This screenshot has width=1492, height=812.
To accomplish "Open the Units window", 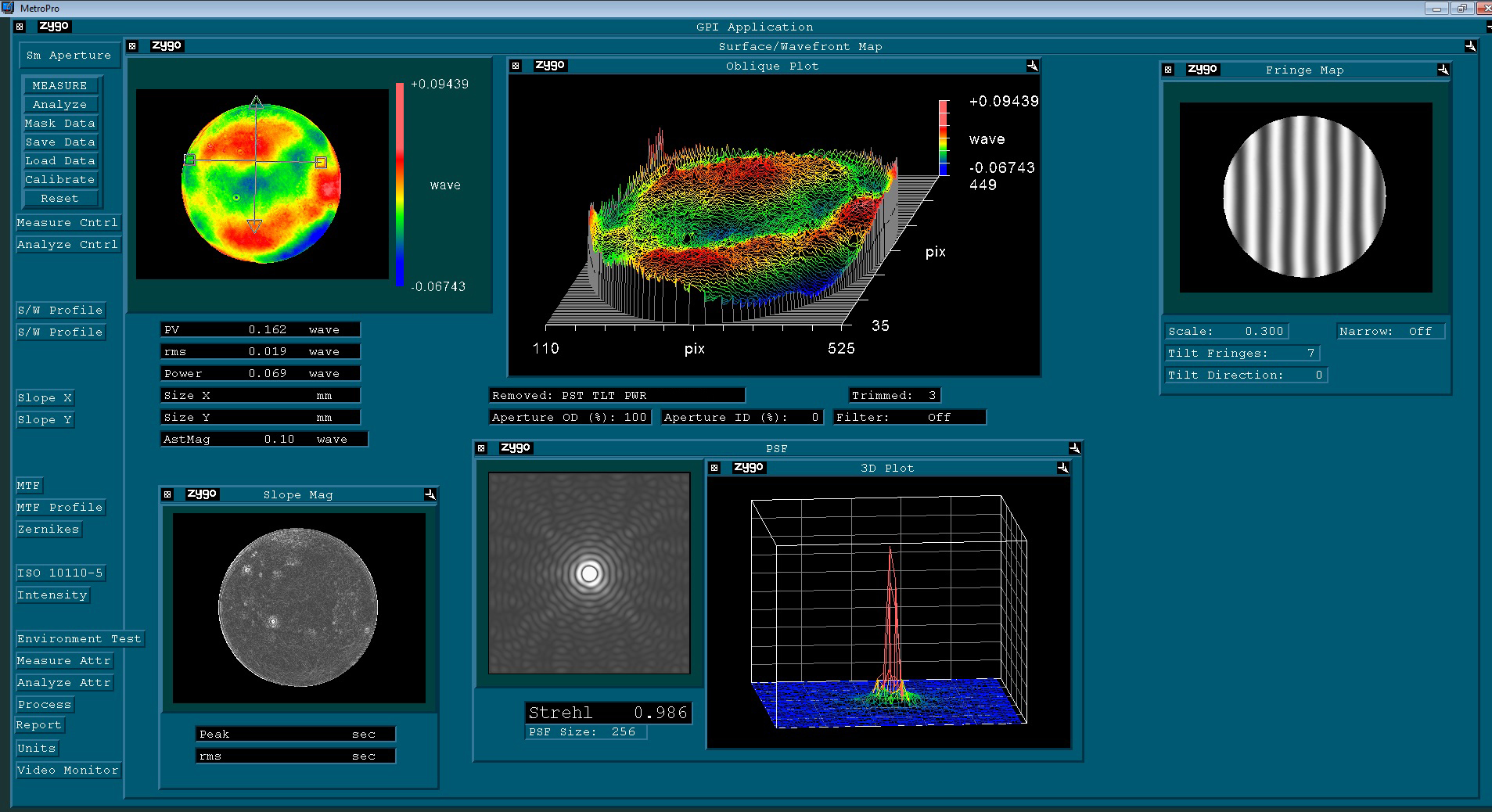I will tap(37, 748).
